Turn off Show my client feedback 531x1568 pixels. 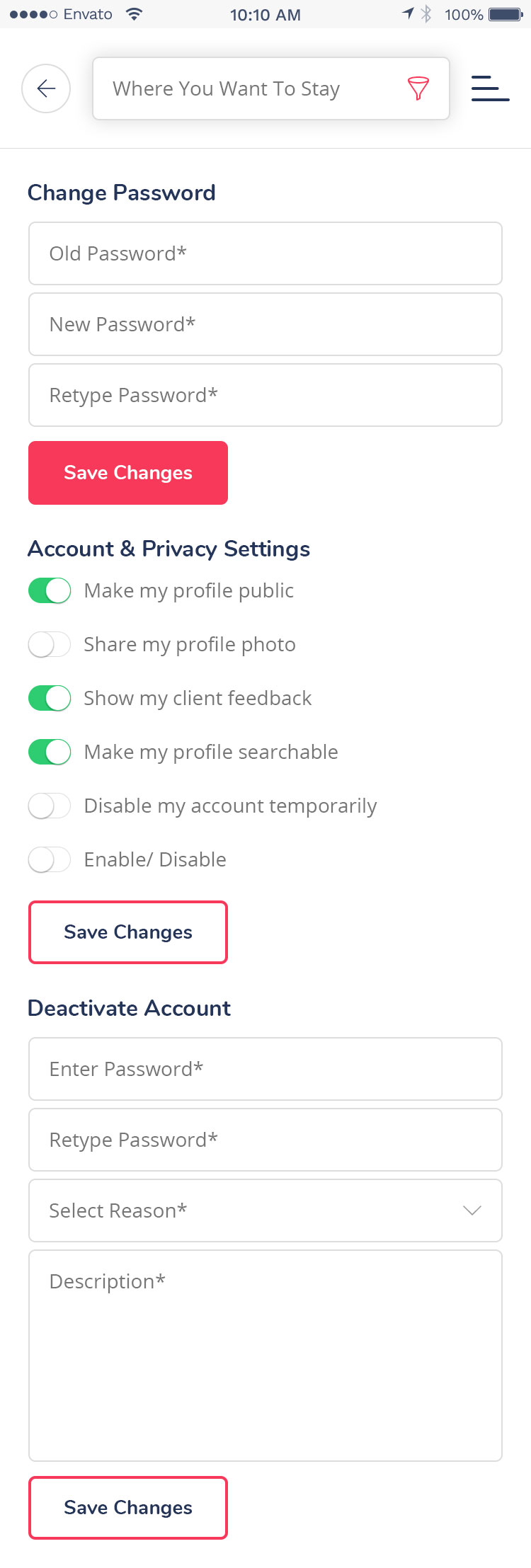50,698
